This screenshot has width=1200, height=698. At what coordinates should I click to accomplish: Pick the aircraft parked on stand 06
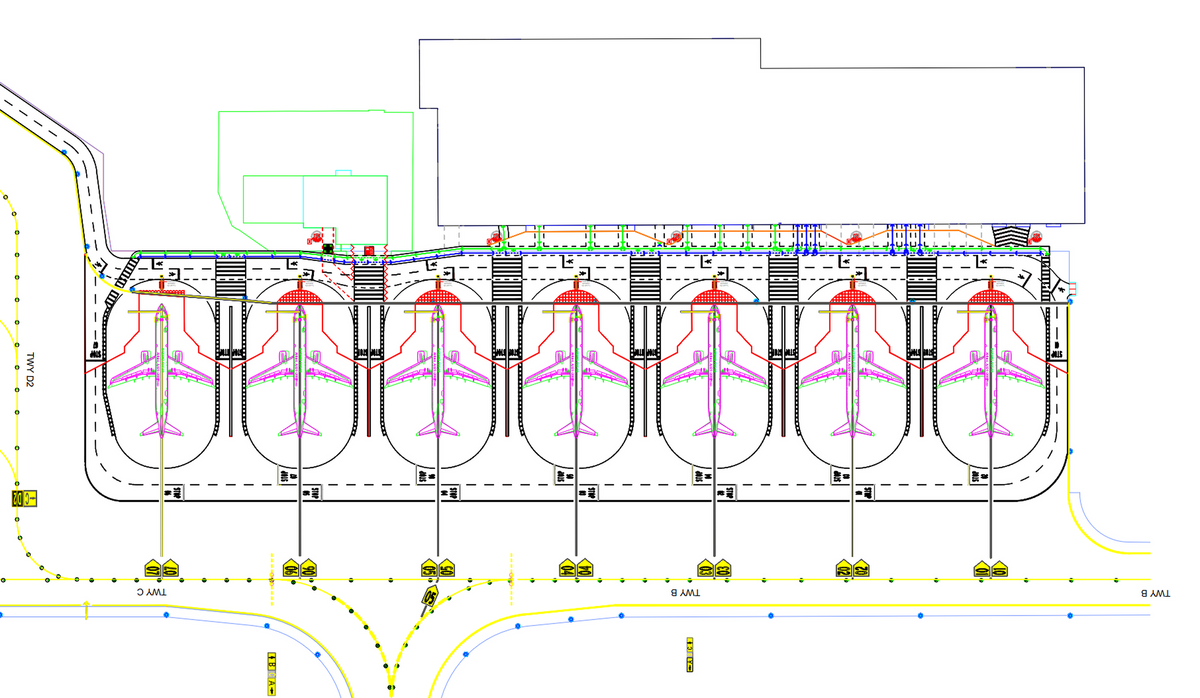[x=299, y=371]
